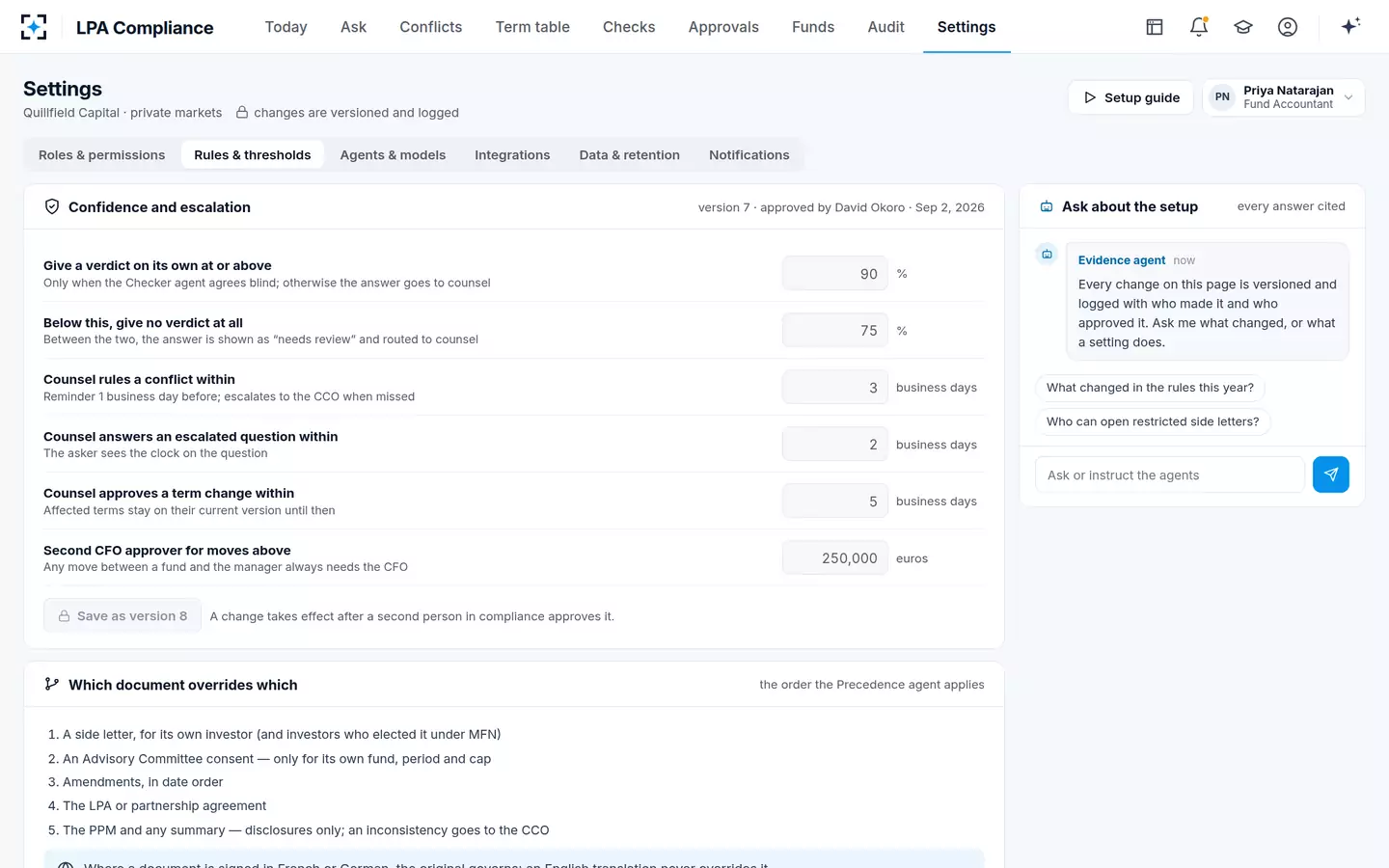Screen dimensions: 1389x868
Task: Send the message with the paper plane button
Action: pyautogui.click(x=1331, y=475)
